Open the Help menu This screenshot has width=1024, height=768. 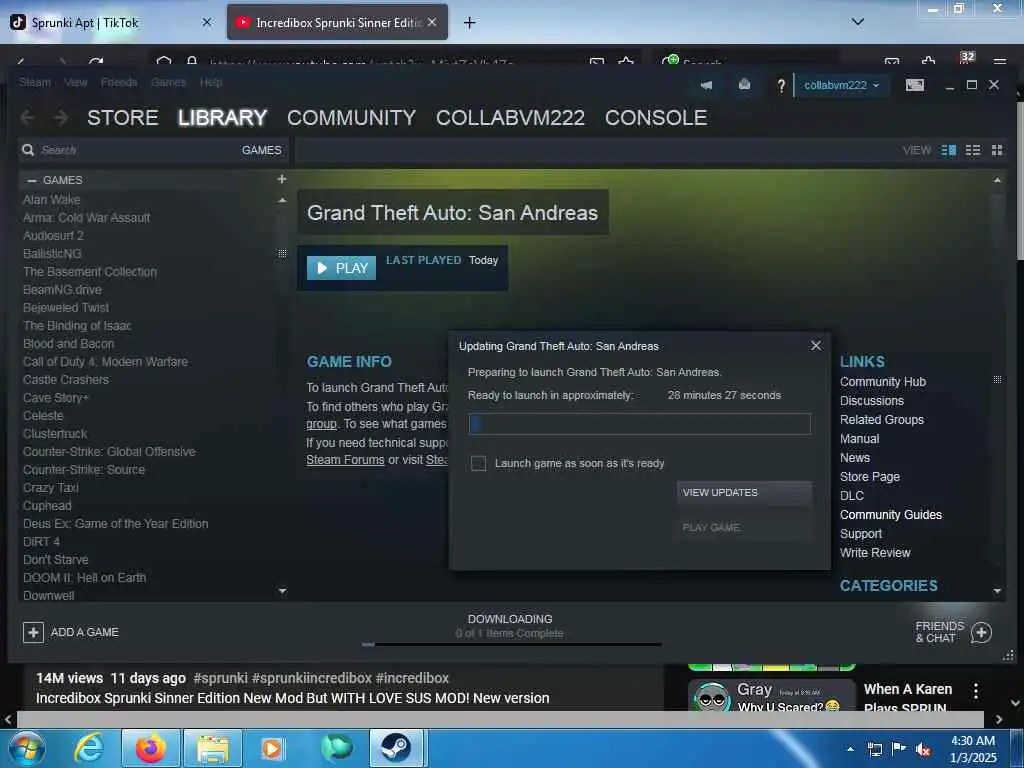(x=211, y=82)
